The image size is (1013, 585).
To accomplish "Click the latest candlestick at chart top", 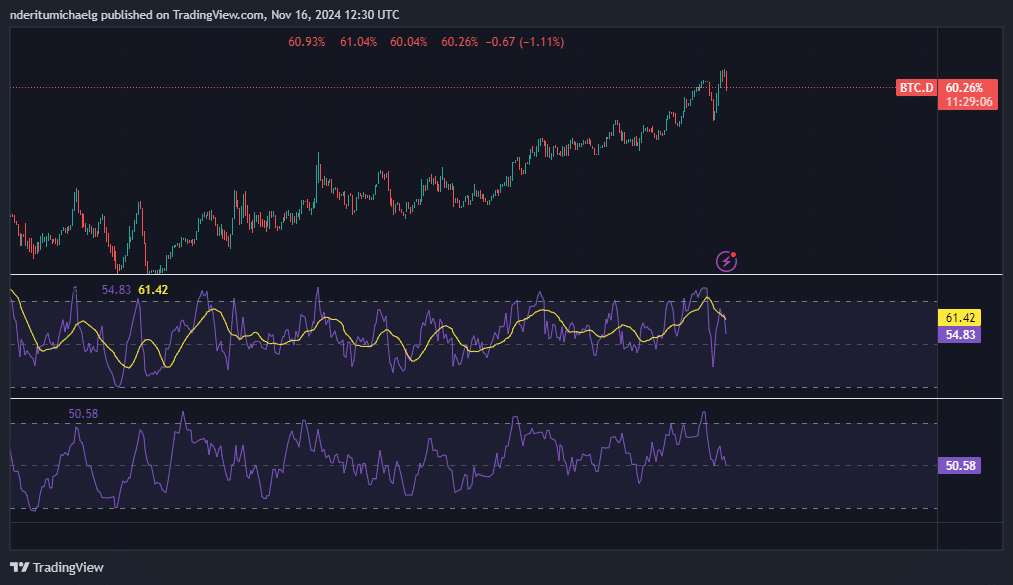I will (725, 80).
